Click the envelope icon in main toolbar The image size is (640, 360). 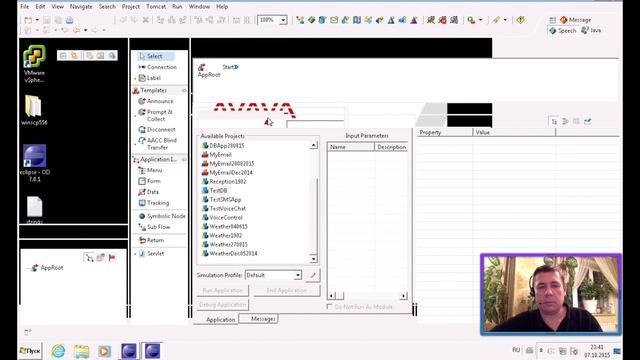(334, 20)
